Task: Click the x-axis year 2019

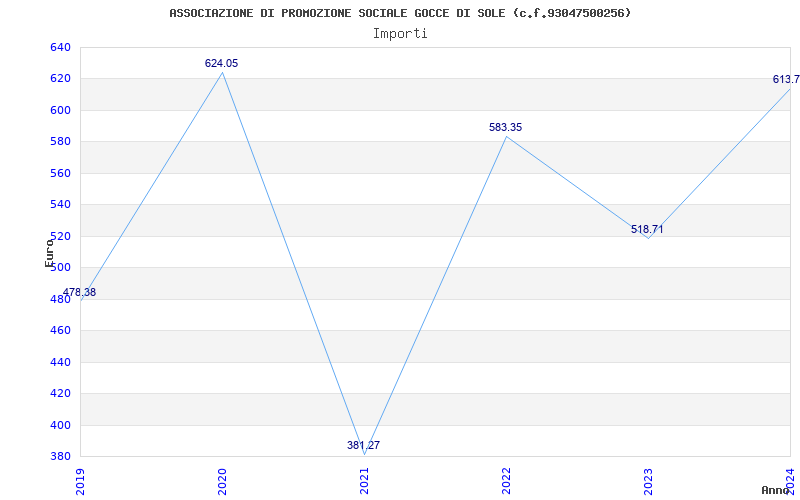Action: point(81,481)
